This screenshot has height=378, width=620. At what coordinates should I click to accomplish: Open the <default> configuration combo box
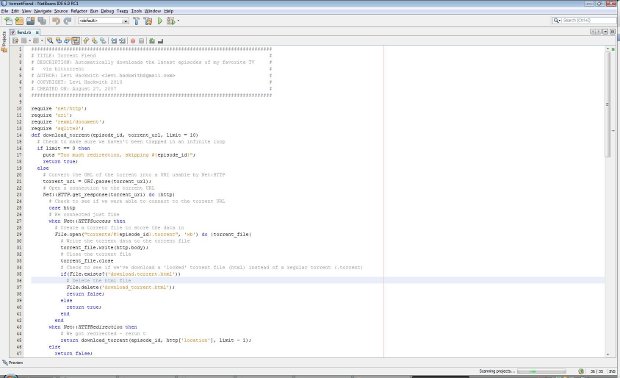coord(103,21)
